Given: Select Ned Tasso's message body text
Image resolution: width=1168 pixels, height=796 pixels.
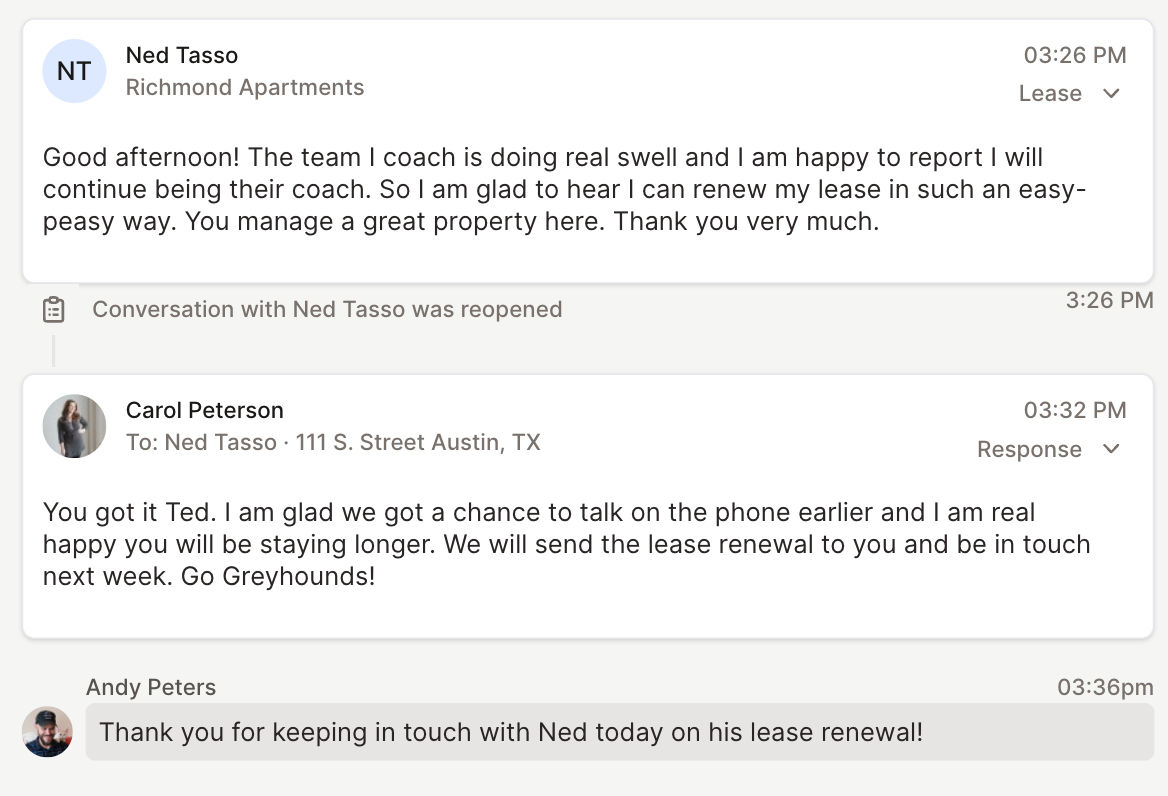Looking at the screenshot, I should point(564,189).
